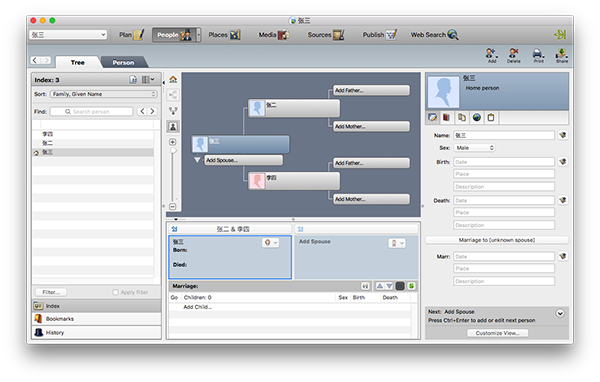The width and height of the screenshot is (600, 382).
Task: Open the Facts tab icon in the editor
Action: click(x=432, y=118)
